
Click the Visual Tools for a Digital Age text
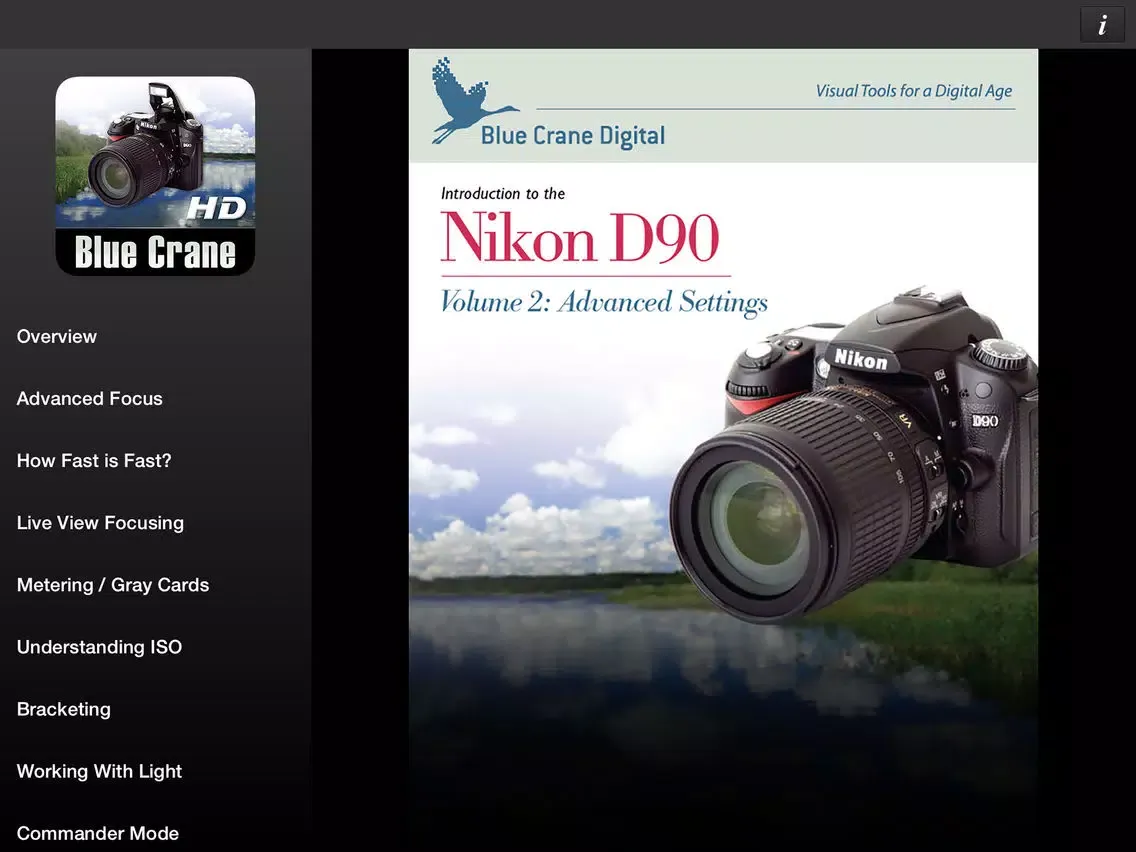[913, 90]
